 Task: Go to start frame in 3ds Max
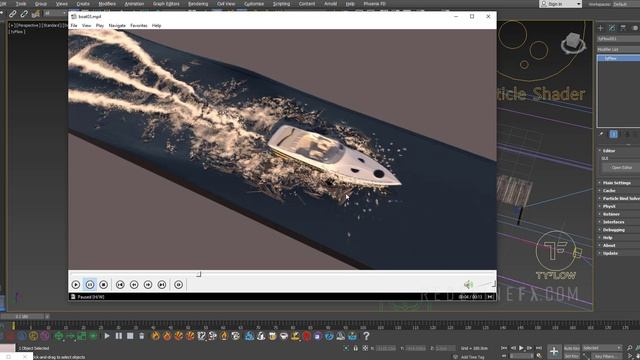click(504, 348)
